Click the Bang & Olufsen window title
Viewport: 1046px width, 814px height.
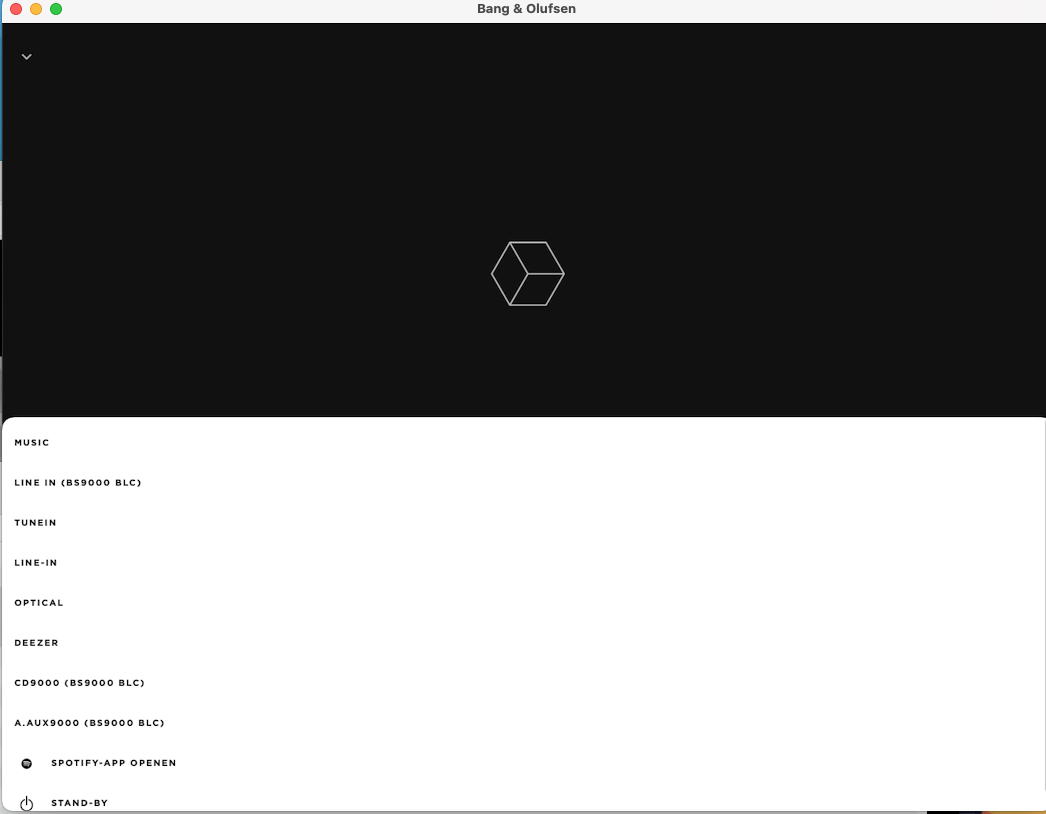pyautogui.click(x=526, y=9)
